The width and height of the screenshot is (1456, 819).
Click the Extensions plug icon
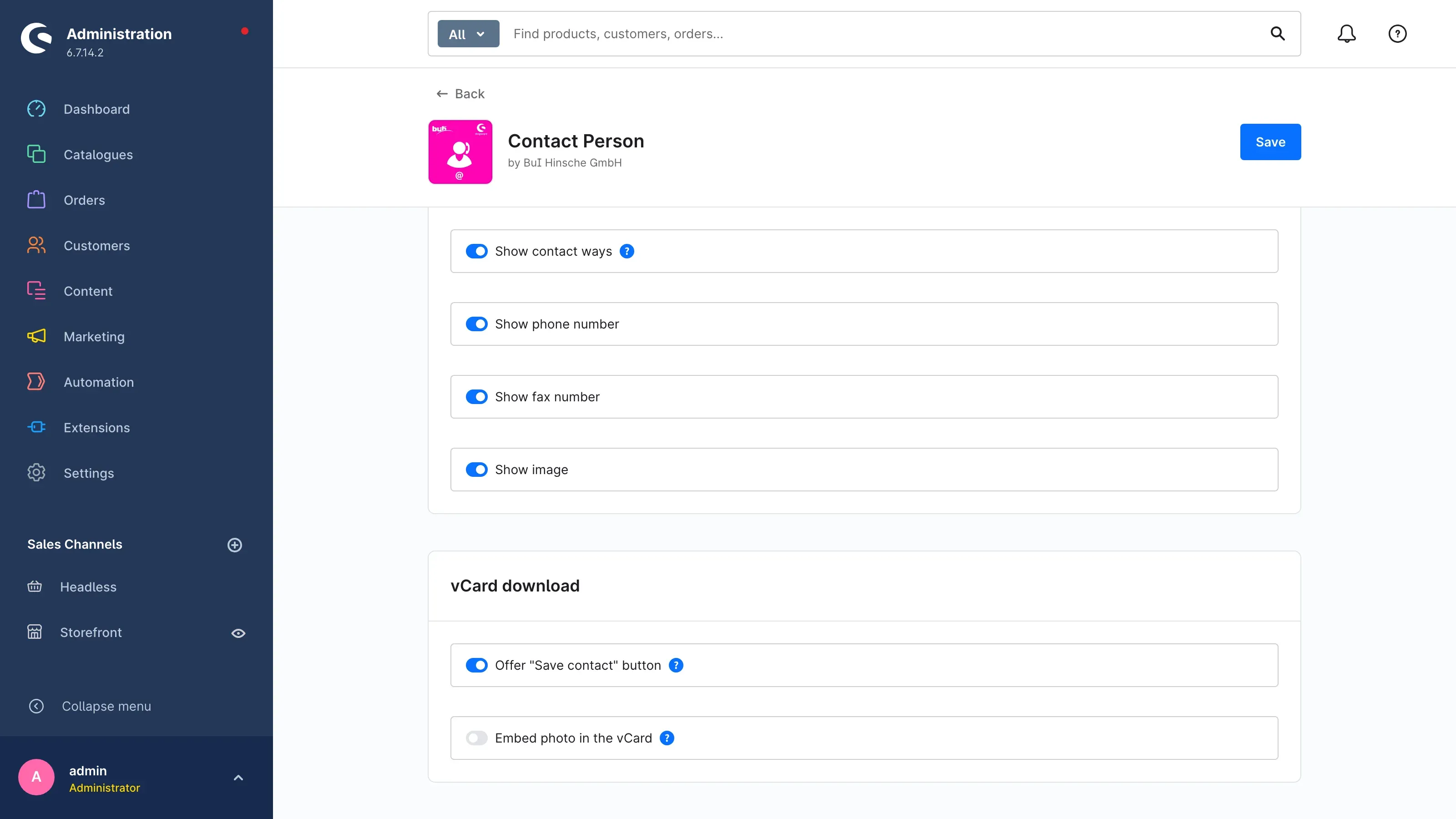tap(36, 427)
